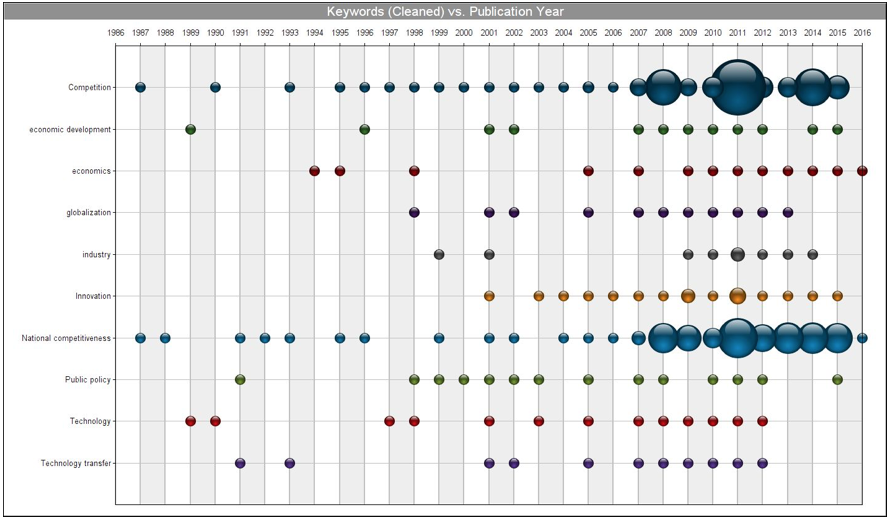The image size is (893, 521).
Task: Select the larger Innovation bubble at 2009
Action: pyautogui.click(x=688, y=296)
